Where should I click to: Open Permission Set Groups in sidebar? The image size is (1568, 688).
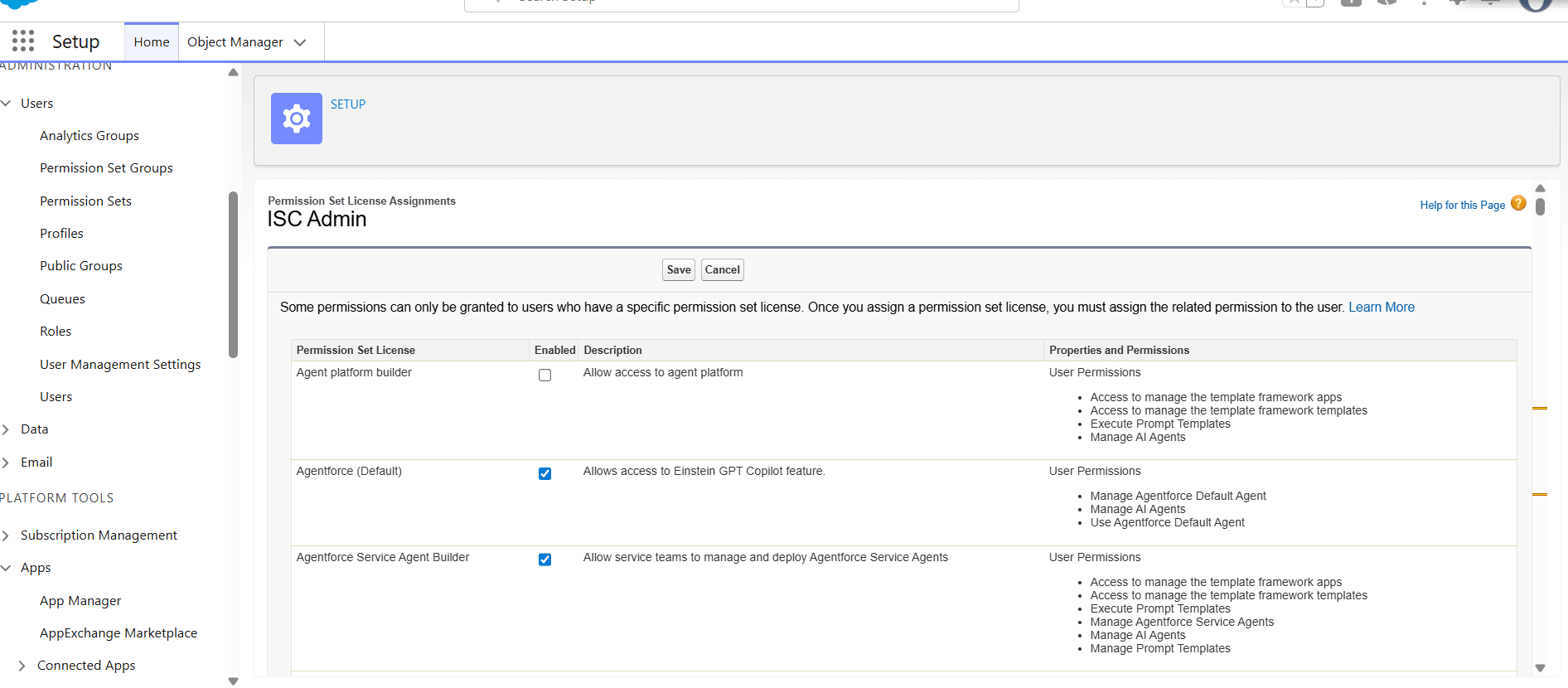click(106, 168)
